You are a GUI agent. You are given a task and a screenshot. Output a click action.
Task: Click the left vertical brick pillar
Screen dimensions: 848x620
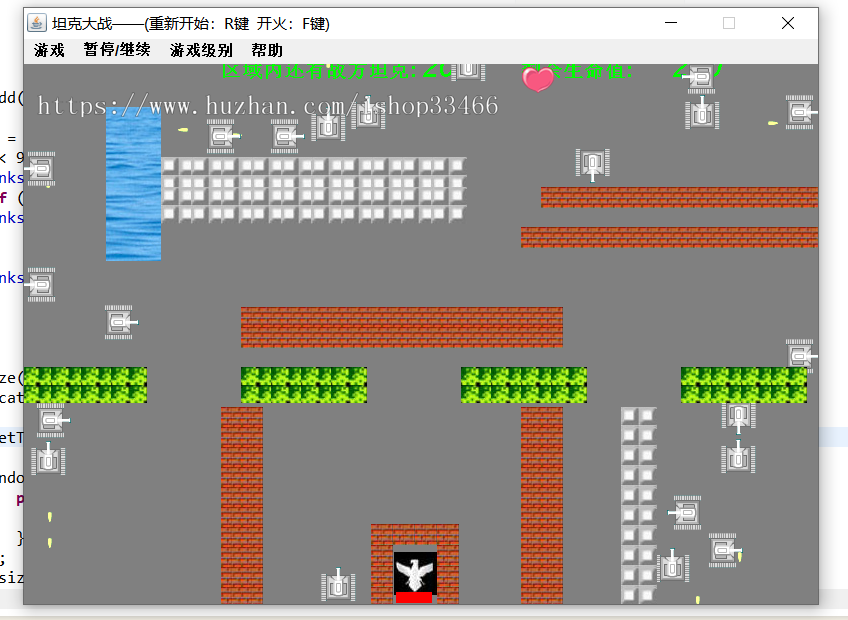pos(242,506)
